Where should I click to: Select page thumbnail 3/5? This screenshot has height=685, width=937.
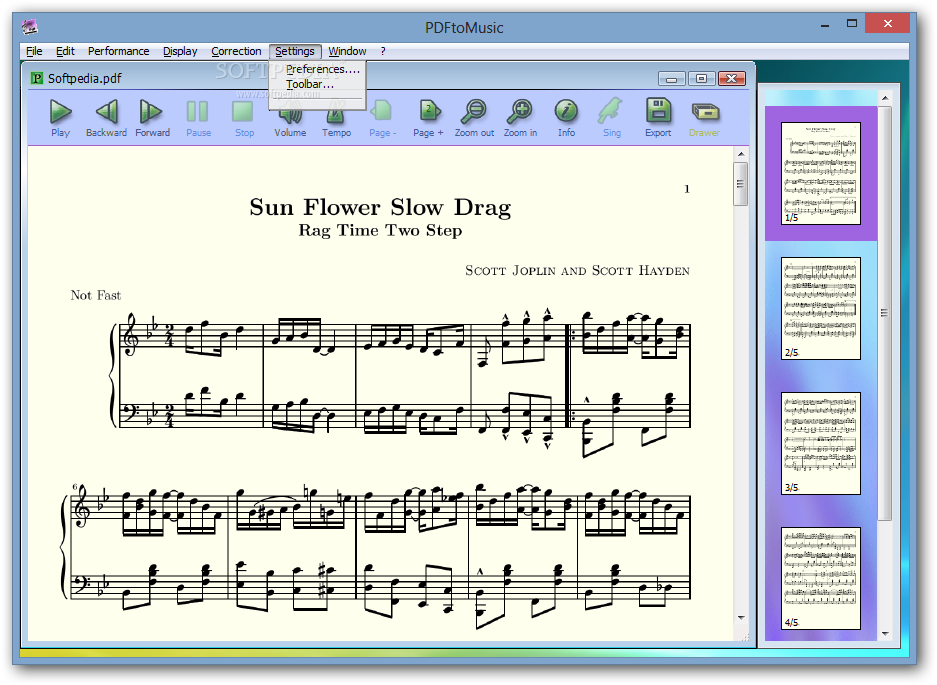pos(821,443)
